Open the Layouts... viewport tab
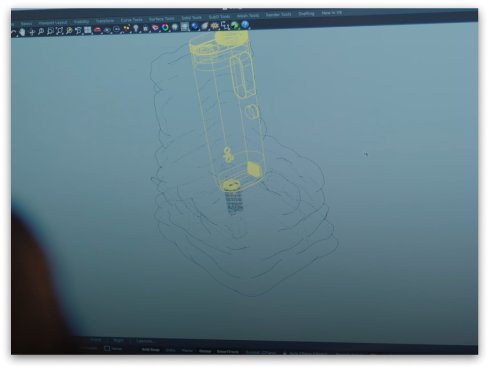The height and width of the screenshot is (369, 489). pos(146,341)
